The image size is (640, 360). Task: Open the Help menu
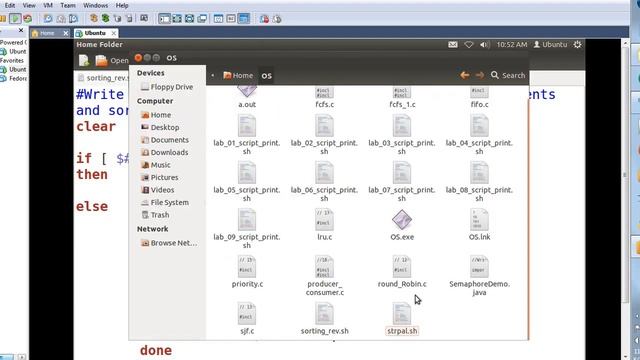122,5
